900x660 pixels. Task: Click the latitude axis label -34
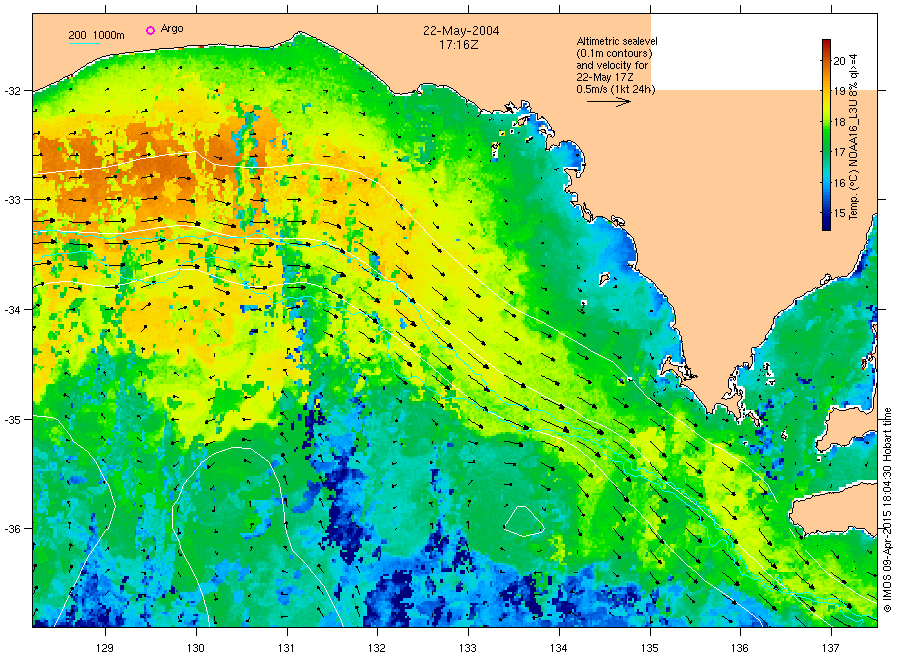click(18, 309)
